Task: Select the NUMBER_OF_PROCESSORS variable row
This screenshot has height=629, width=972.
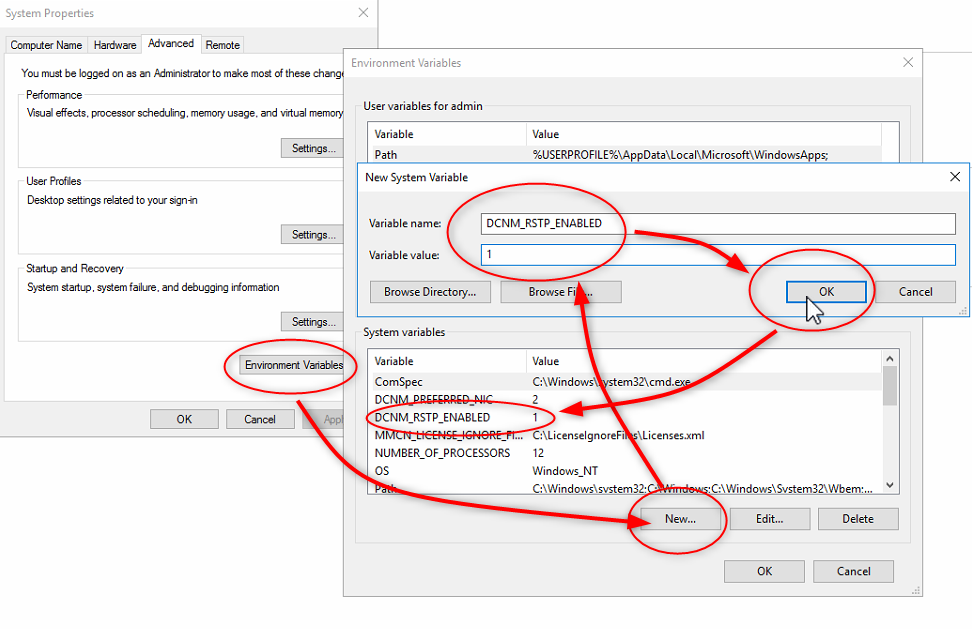Action: coord(442,453)
